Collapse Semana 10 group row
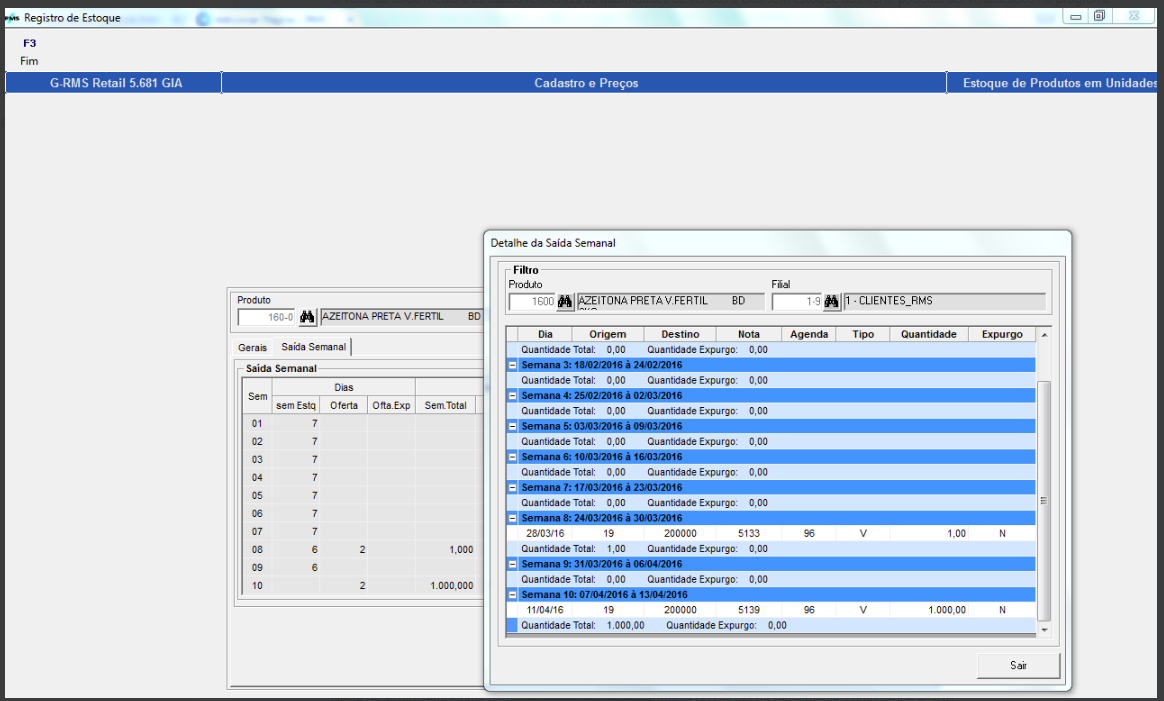 tap(512, 595)
